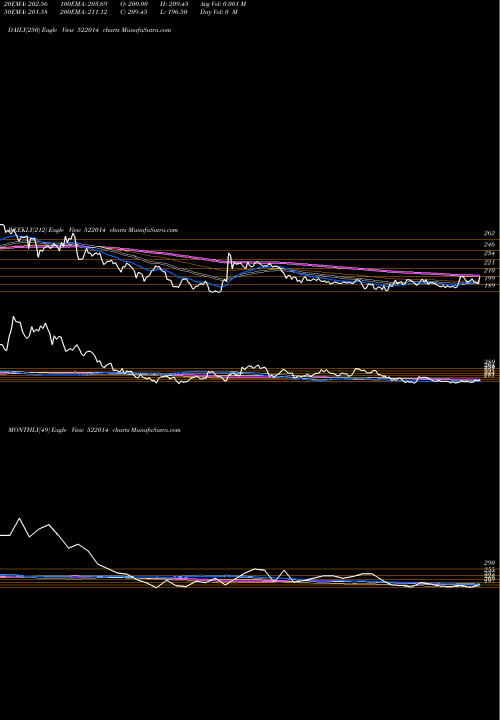Select the low price 'L:' readout
Viewport: 500px width, 720px height.
174,12
